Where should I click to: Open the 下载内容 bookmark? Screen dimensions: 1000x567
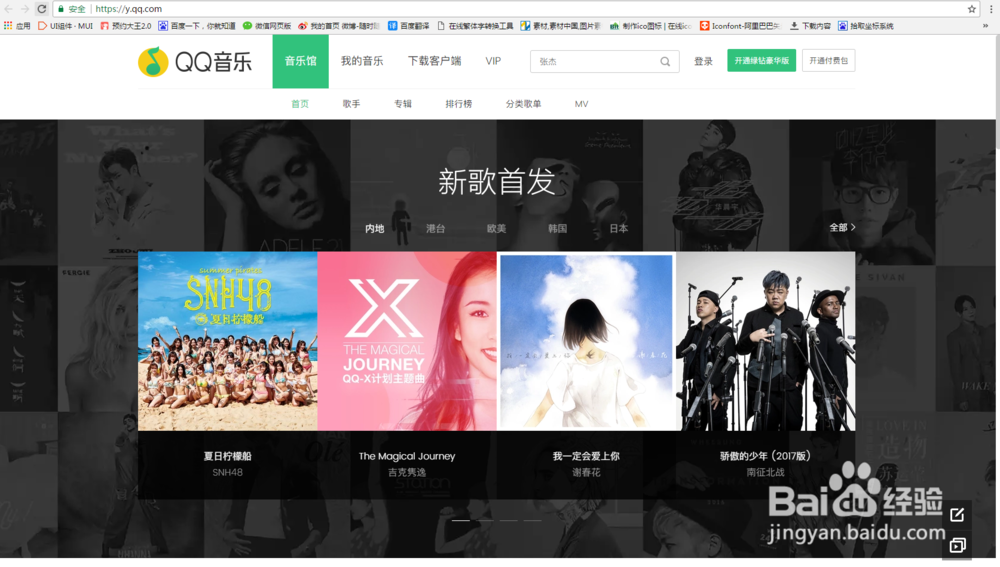[x=810, y=26]
